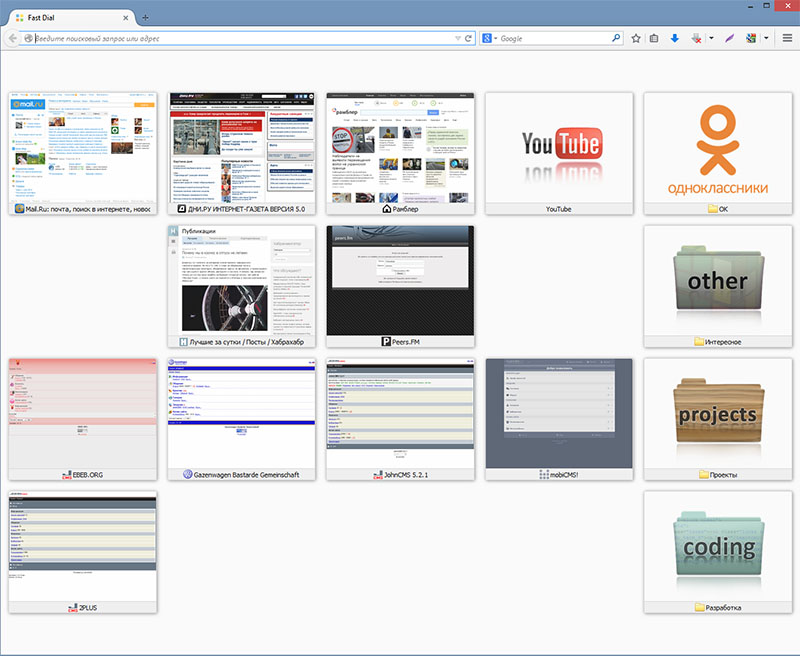Expand the dropdown beside the red-X download icon
This screenshot has width=800, height=656.
pos(711,38)
